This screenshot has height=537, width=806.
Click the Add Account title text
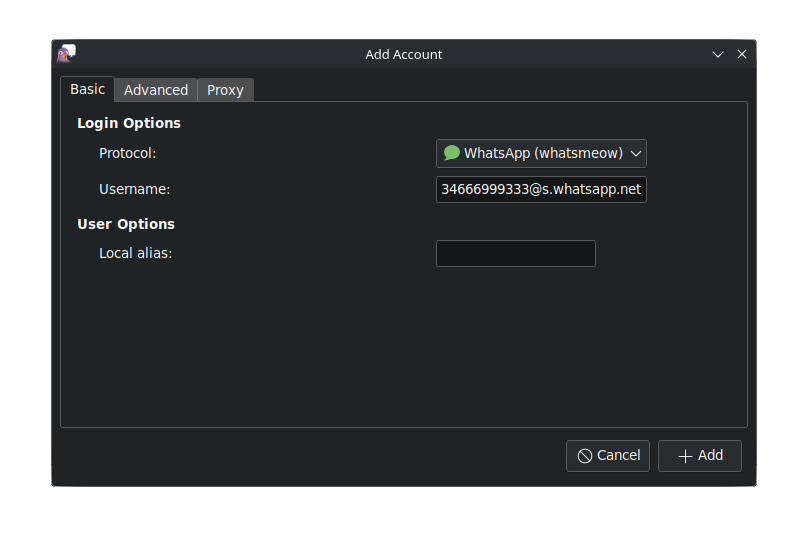click(x=404, y=54)
